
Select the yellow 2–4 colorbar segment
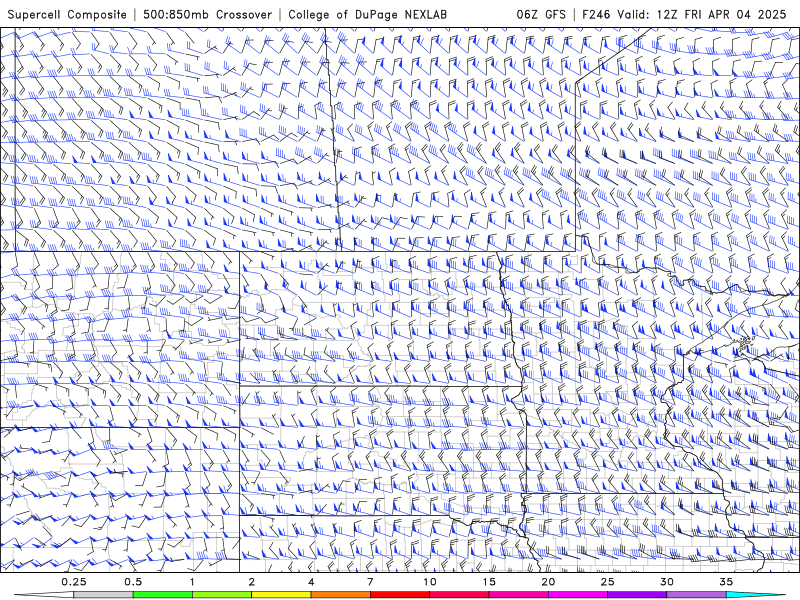281,595
